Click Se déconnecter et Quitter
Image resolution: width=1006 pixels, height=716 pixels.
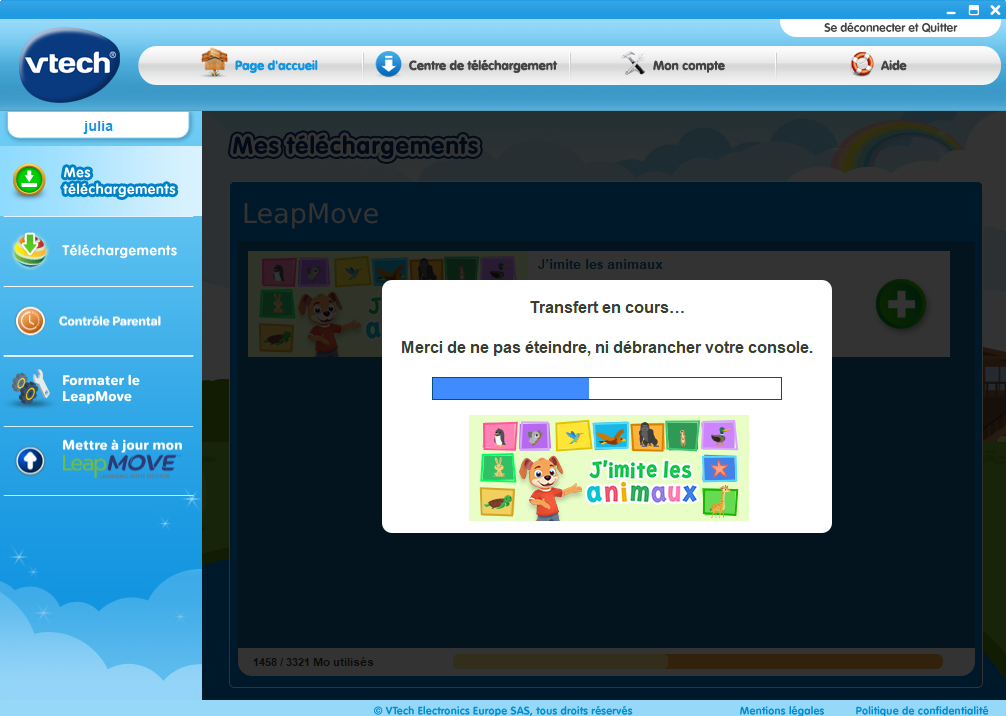pyautogui.click(x=890, y=28)
